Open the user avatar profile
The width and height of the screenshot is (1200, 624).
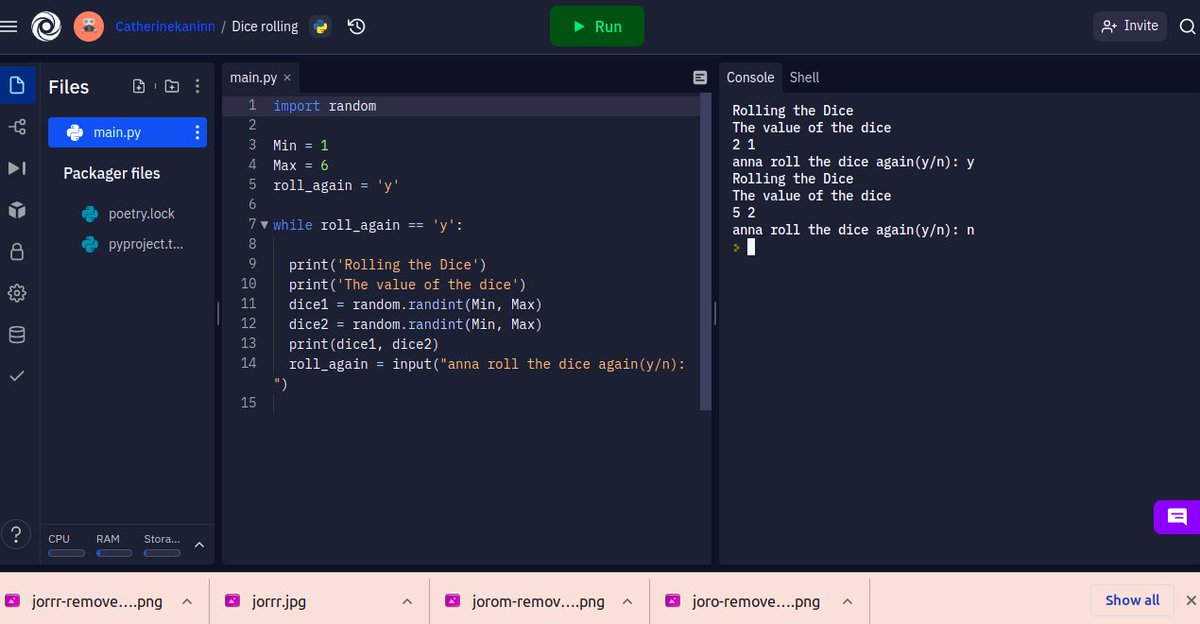coord(89,26)
